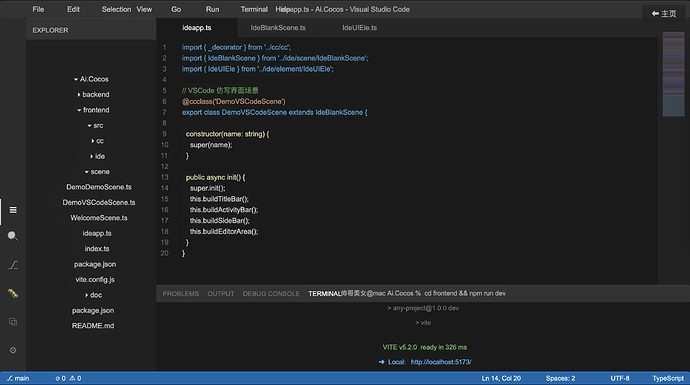Open the http://localhost:5173/ link

[x=441, y=362]
